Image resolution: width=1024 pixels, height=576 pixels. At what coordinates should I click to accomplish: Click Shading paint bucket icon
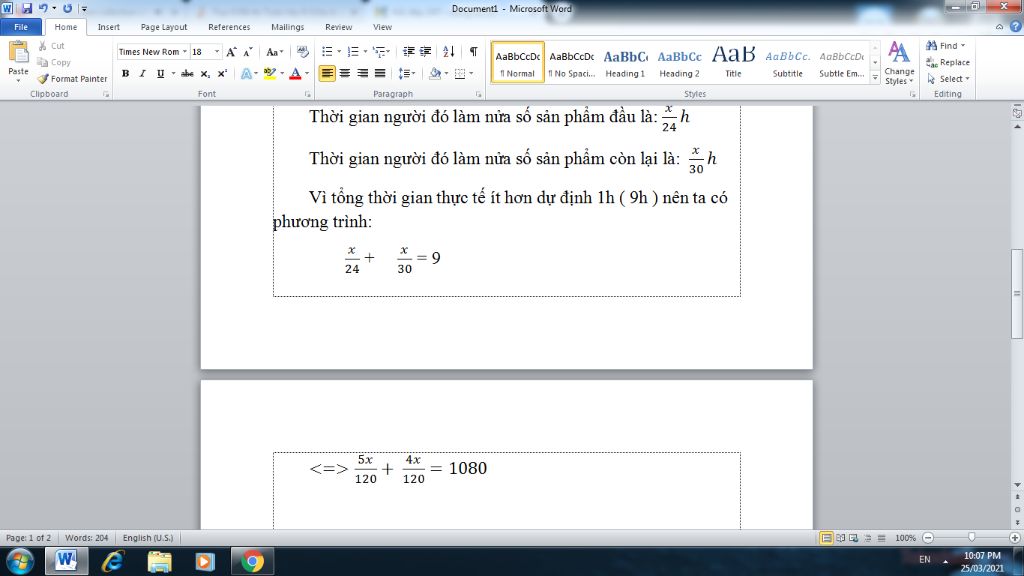pos(435,73)
